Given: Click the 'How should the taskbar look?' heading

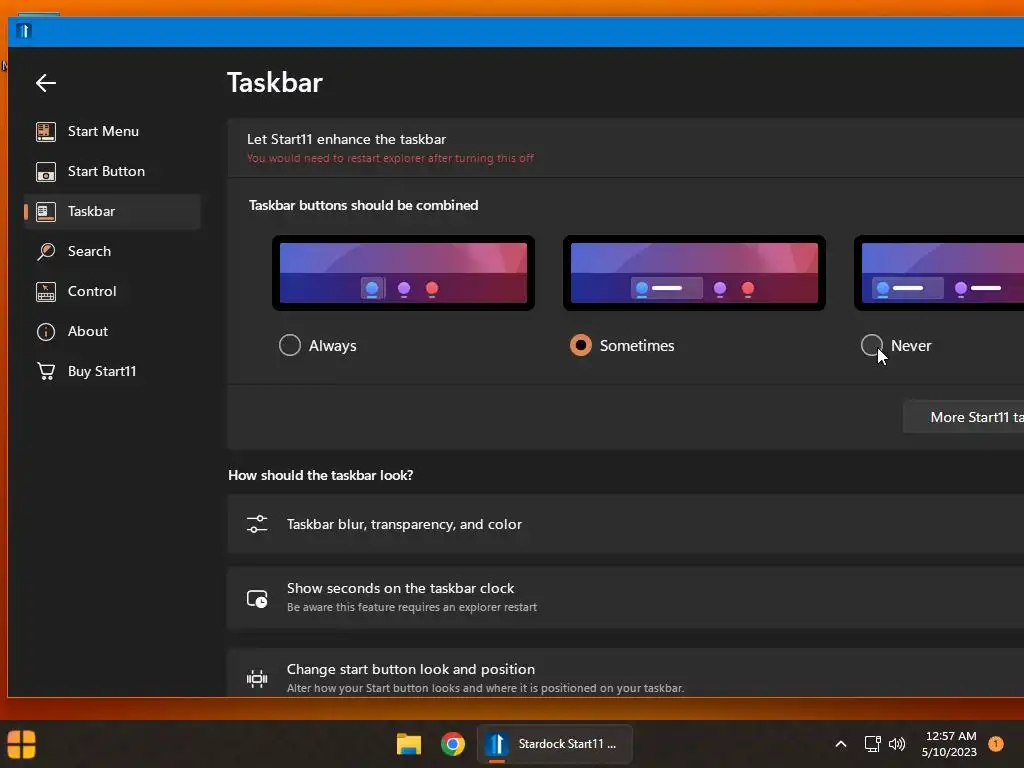Looking at the screenshot, I should click(x=321, y=475).
